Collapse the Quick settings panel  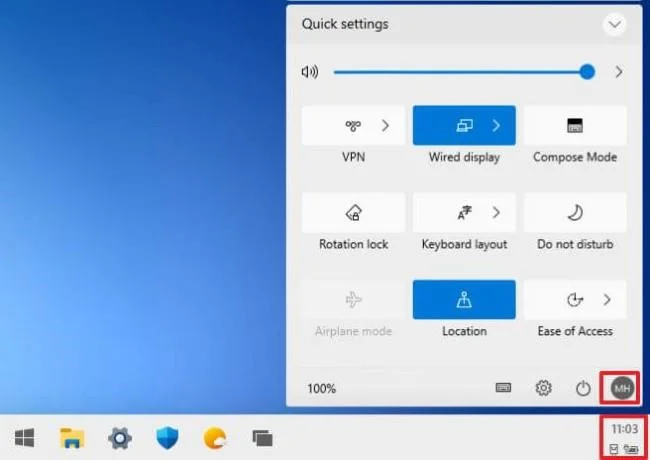point(614,24)
